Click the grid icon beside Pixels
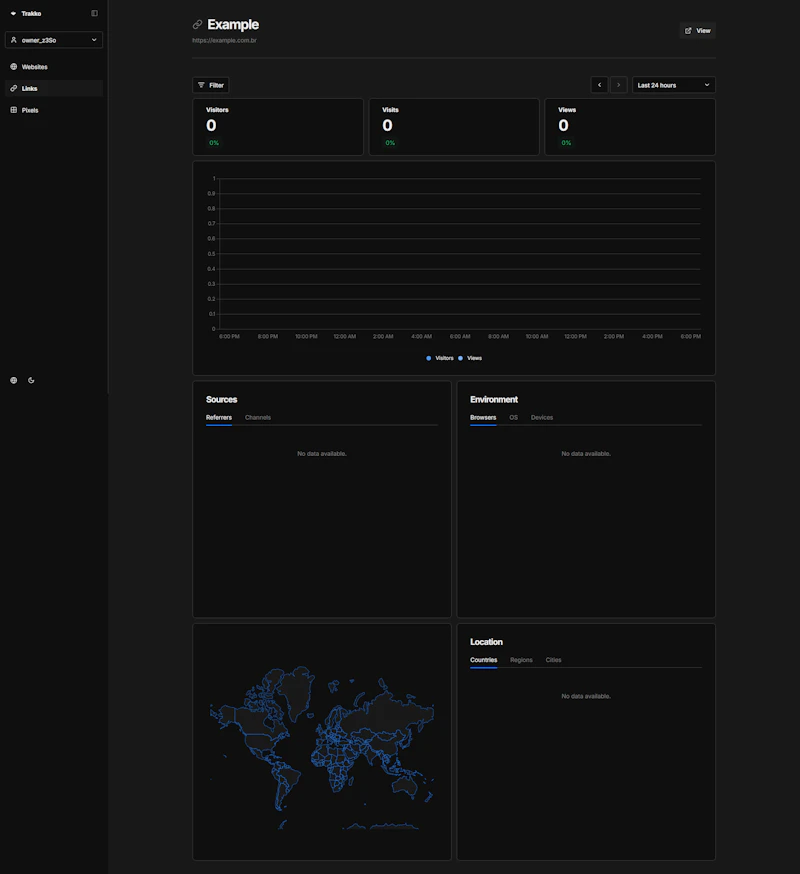The image size is (800, 874). tap(14, 110)
